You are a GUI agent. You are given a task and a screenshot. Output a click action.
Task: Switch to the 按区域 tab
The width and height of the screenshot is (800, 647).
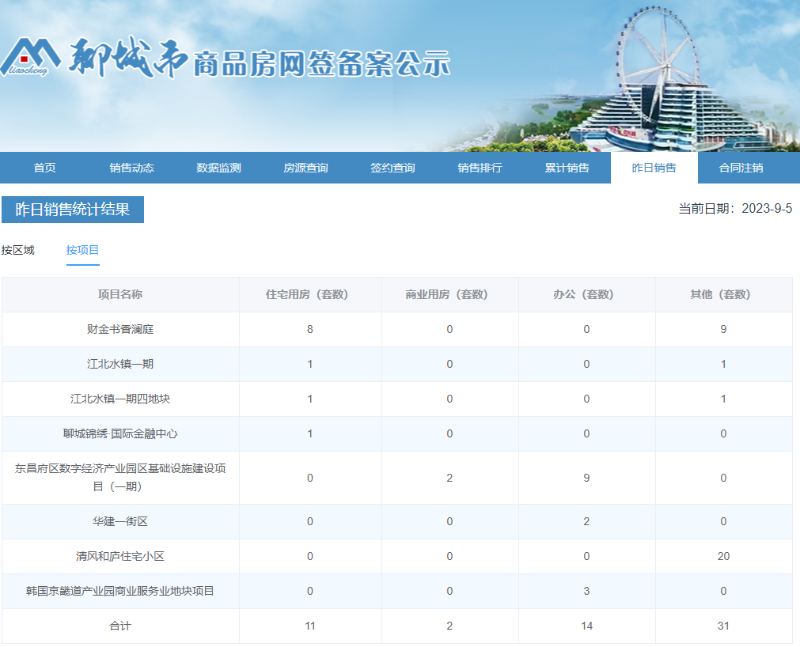point(18,250)
